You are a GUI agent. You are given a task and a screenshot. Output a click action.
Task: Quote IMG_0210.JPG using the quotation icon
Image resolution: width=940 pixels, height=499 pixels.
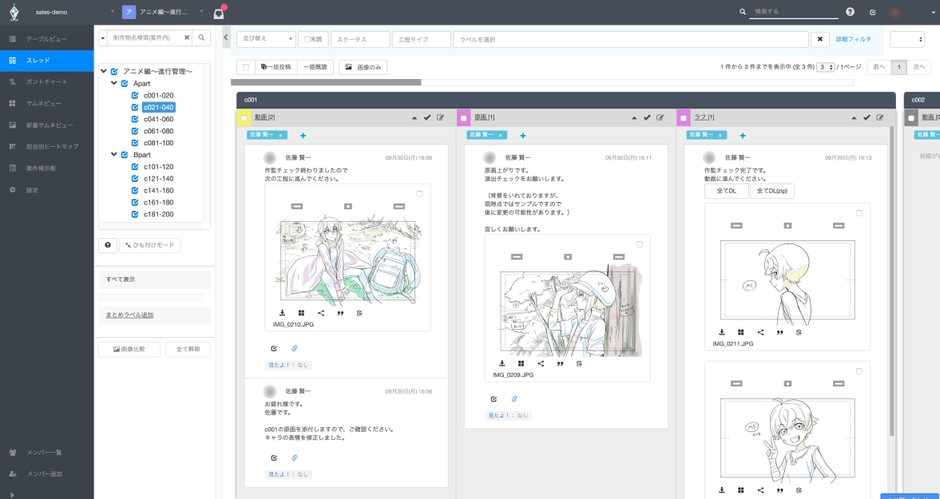341,313
